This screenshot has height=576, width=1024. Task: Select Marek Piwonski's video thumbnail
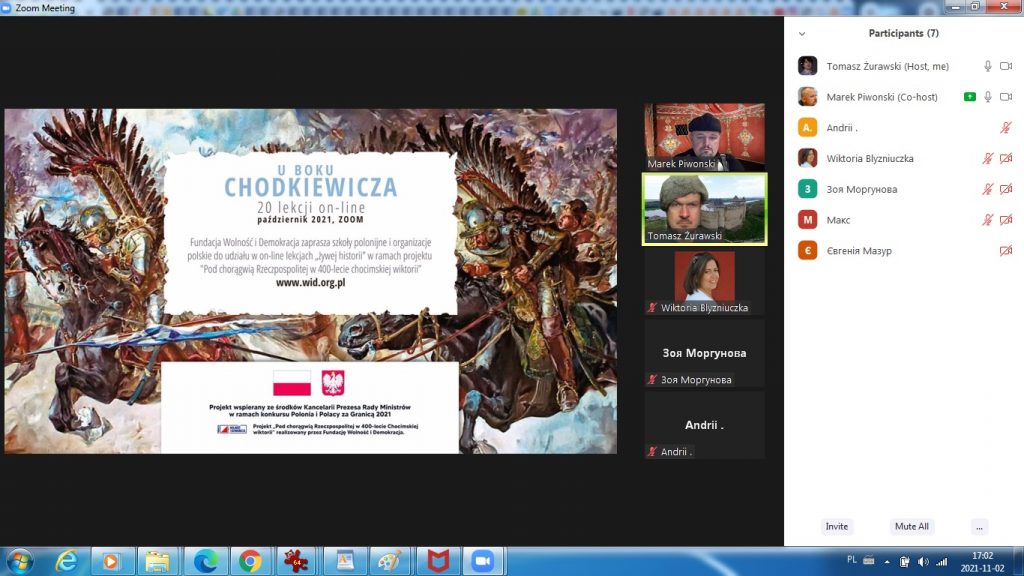pos(704,135)
